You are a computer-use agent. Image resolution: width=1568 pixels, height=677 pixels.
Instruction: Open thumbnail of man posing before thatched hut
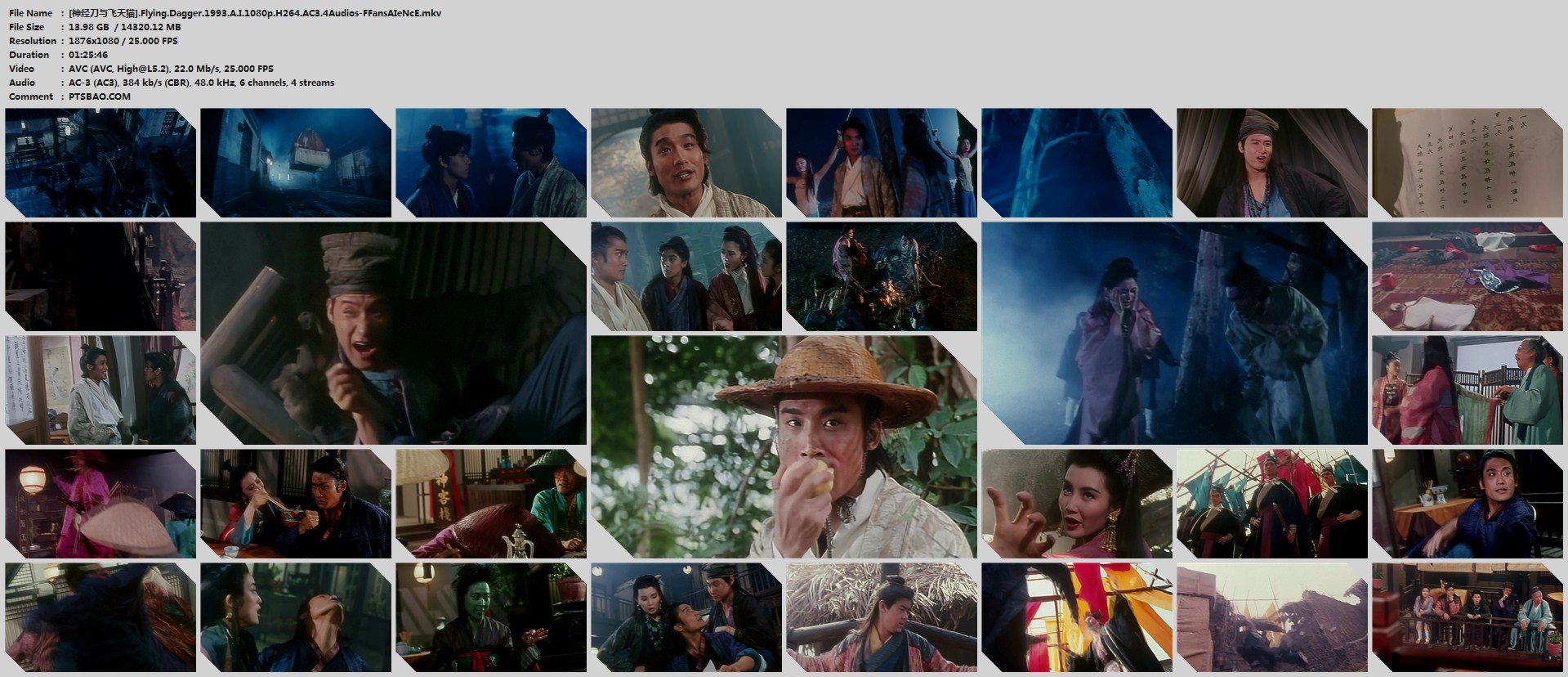(x=882, y=617)
